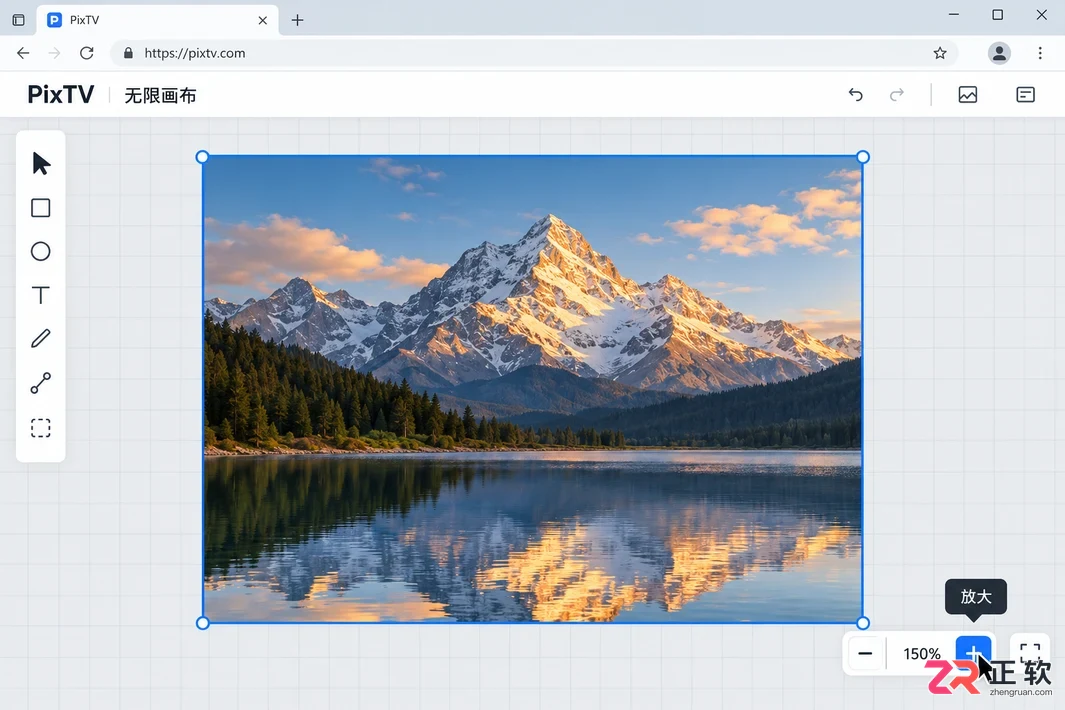Open a new browser tab
This screenshot has height=710, width=1065.
click(x=297, y=20)
